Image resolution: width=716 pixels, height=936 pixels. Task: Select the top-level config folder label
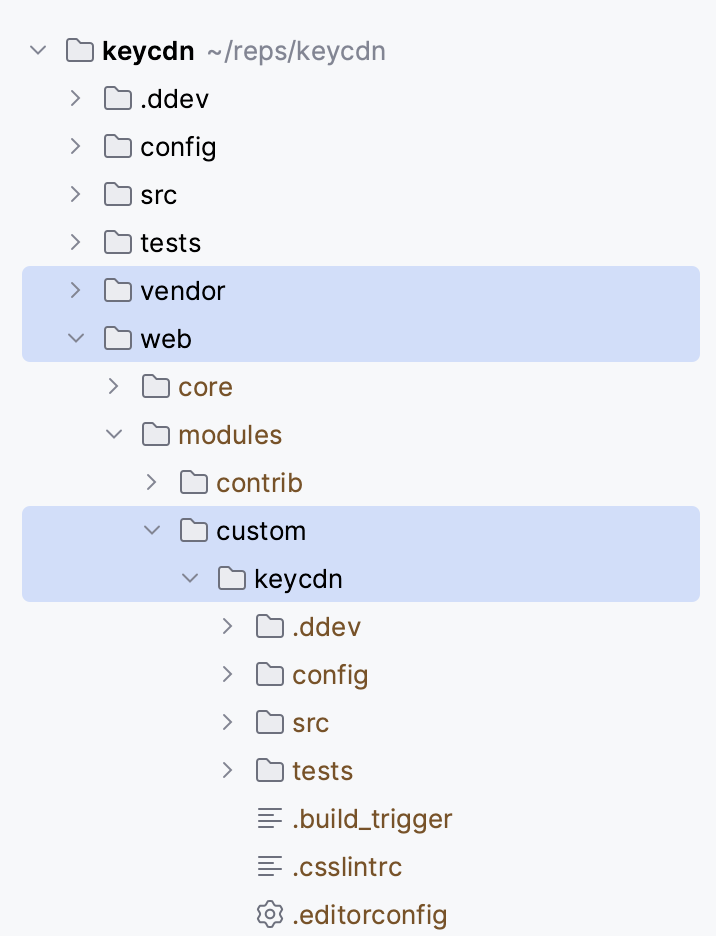(178, 147)
